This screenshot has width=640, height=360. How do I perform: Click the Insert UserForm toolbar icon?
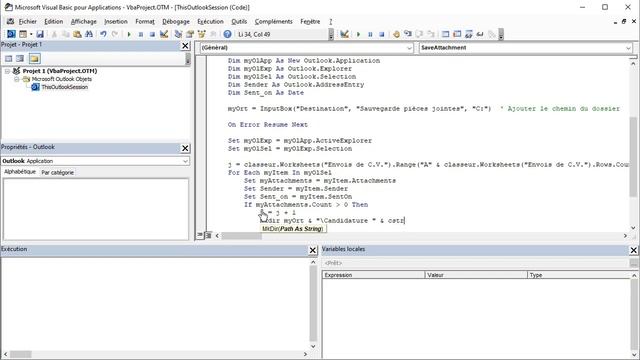(23, 34)
